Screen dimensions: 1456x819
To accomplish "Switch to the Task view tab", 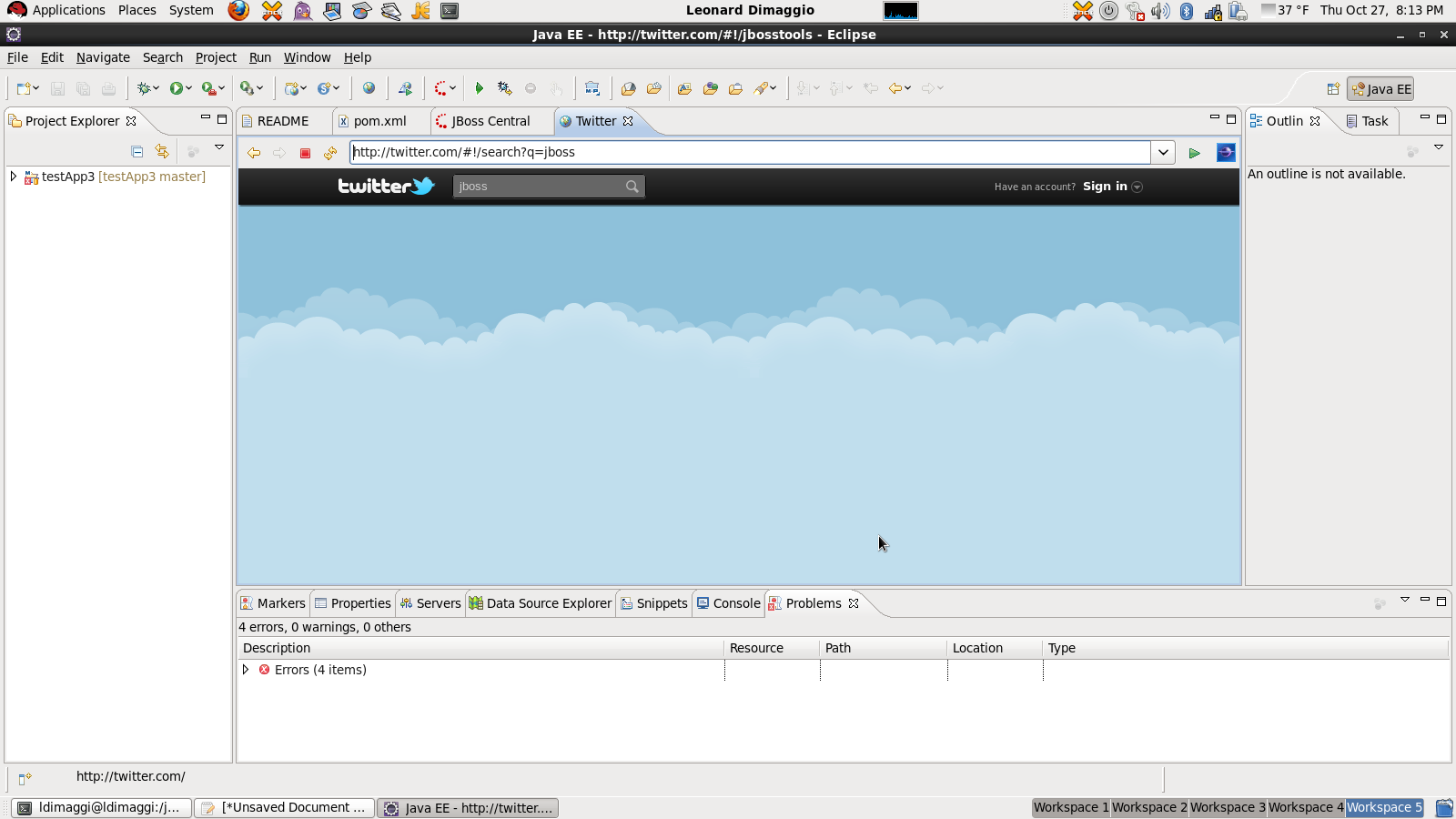I will [x=1367, y=121].
